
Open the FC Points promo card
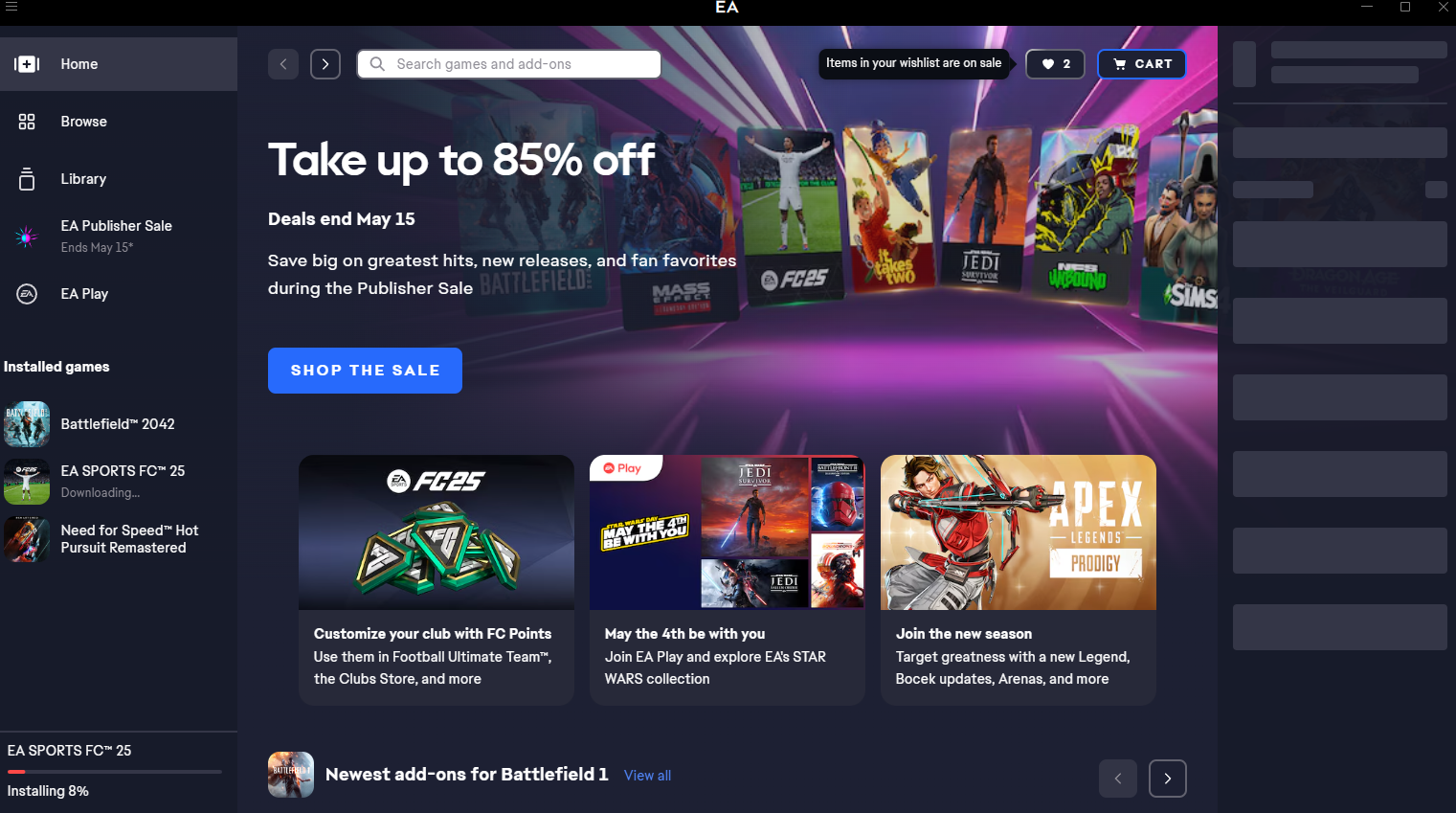coord(437,580)
